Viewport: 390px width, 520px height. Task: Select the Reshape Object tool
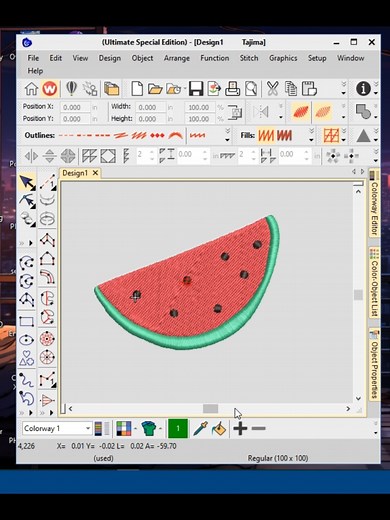pyautogui.click(x=27, y=201)
